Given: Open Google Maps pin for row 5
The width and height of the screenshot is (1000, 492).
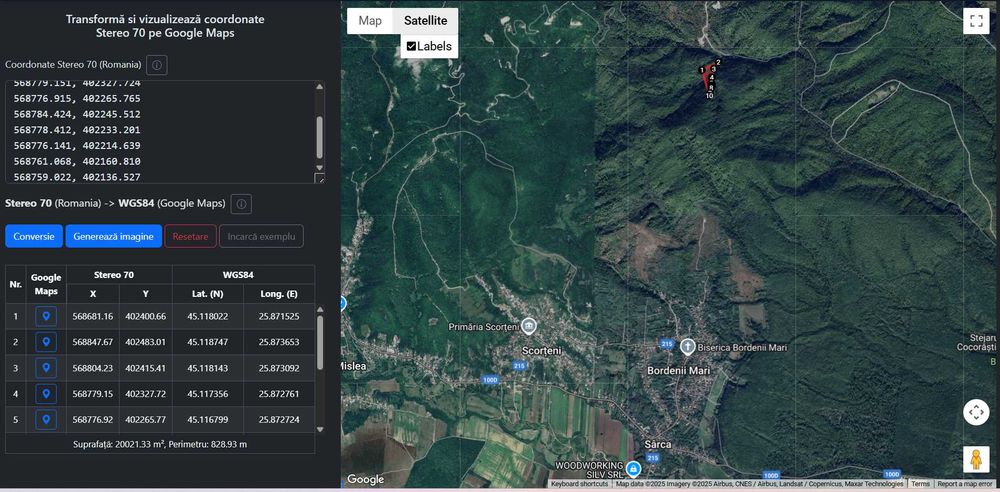Looking at the screenshot, I should [x=46, y=420].
